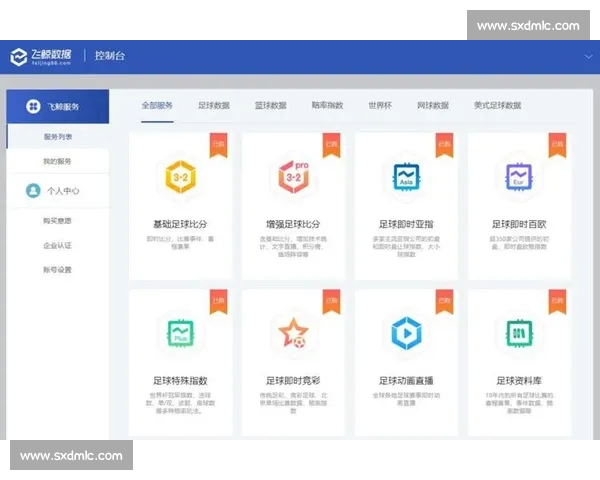Open the 足球即时竞彩 service title
Screen dimensions: 600x480
293,381
